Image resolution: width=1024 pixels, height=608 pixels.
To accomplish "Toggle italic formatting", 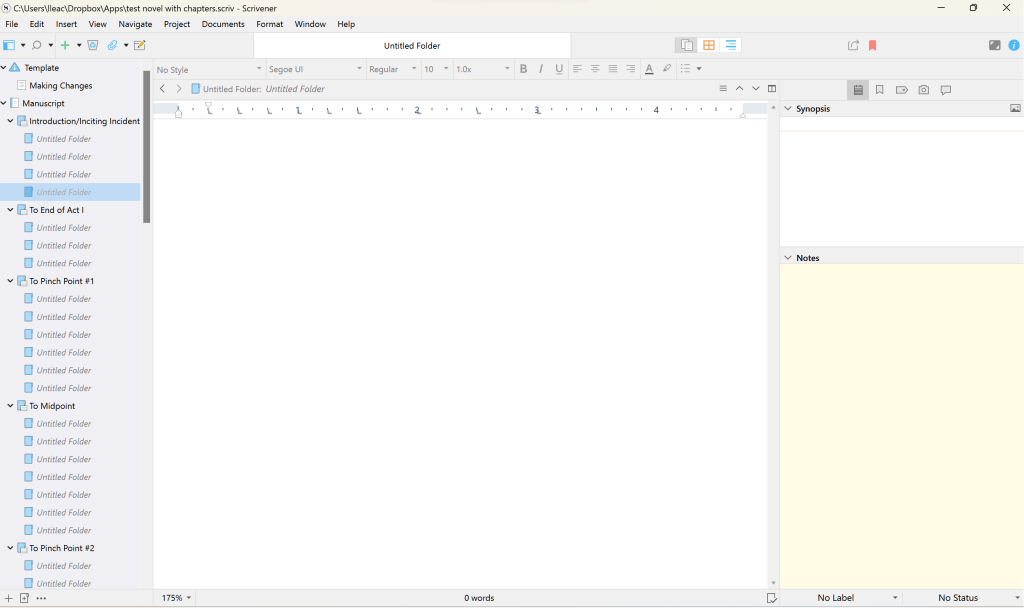I will click(x=541, y=69).
